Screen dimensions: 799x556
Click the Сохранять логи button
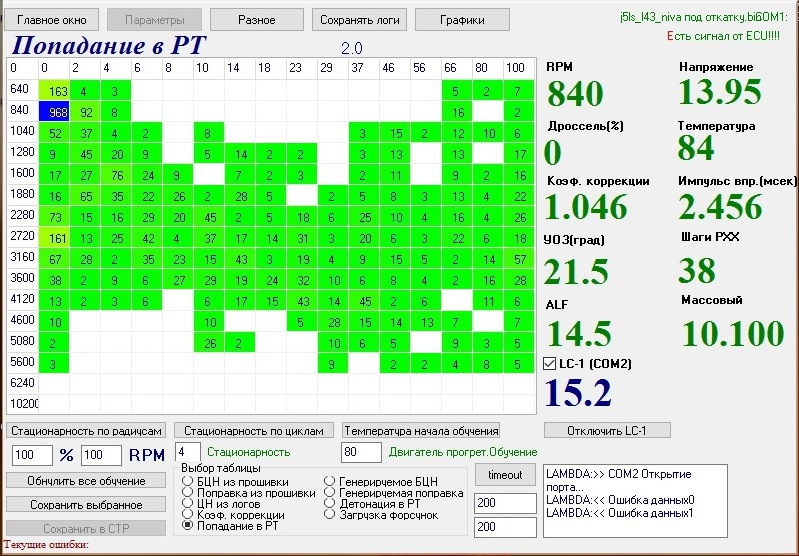coord(359,20)
